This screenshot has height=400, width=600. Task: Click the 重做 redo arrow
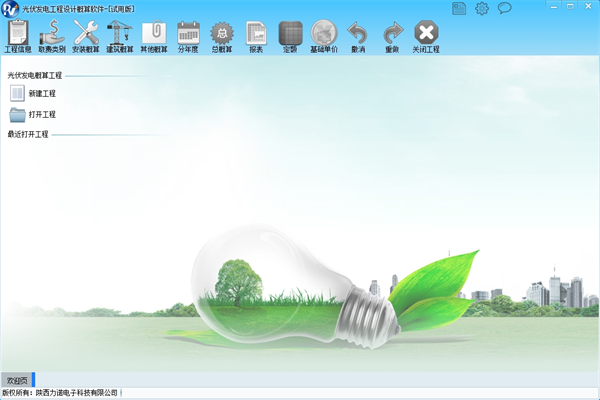pyautogui.click(x=393, y=33)
